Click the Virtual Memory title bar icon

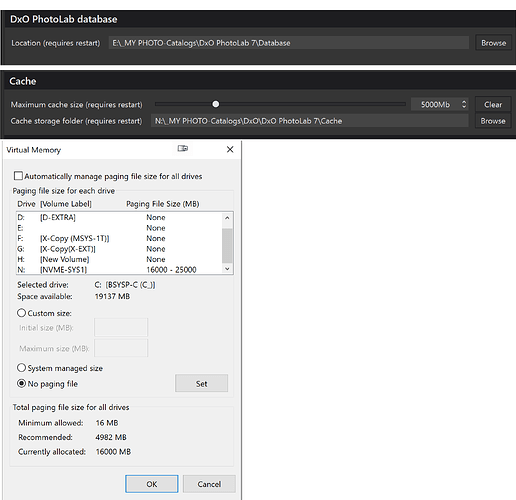[183, 148]
